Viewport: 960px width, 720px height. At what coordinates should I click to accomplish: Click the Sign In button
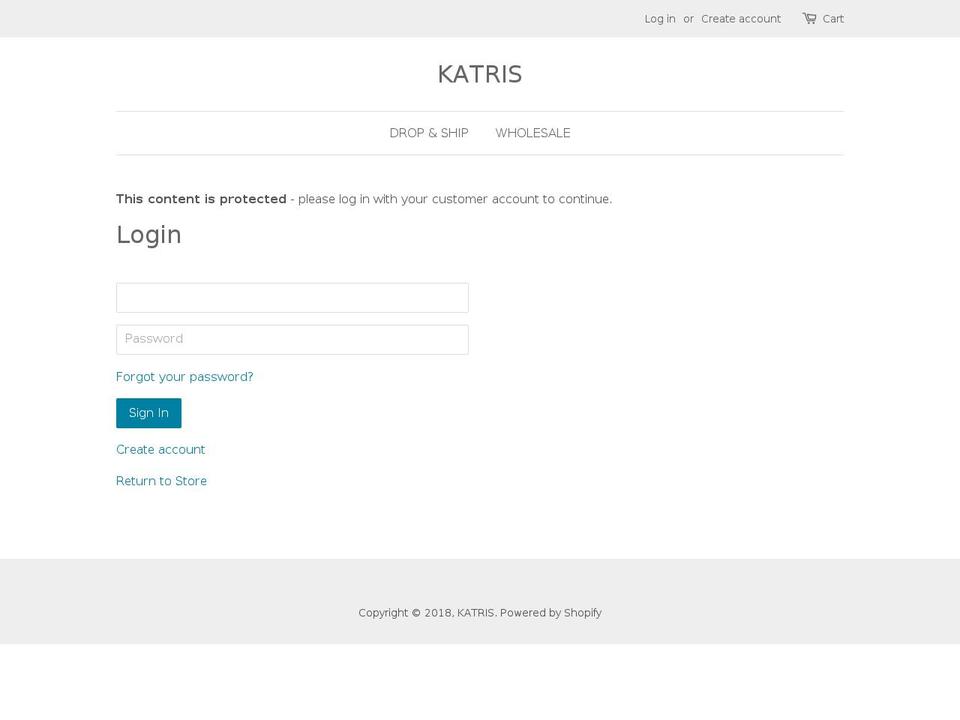(149, 413)
